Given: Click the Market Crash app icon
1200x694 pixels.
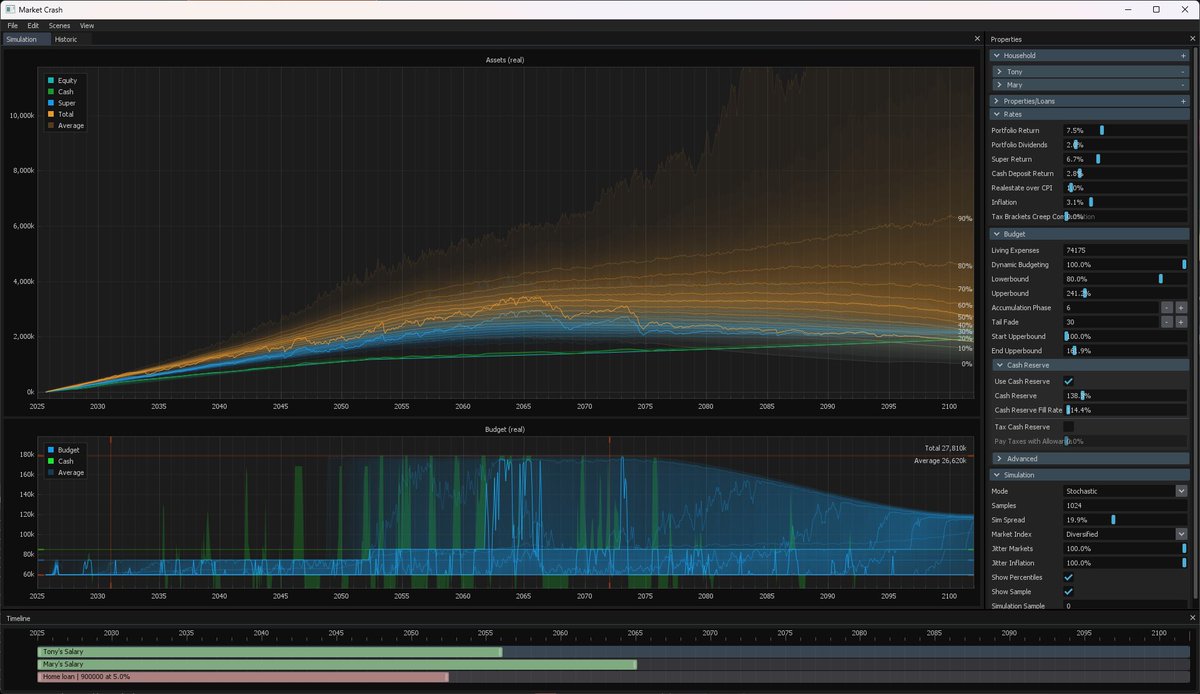Looking at the screenshot, I should coord(9,9).
